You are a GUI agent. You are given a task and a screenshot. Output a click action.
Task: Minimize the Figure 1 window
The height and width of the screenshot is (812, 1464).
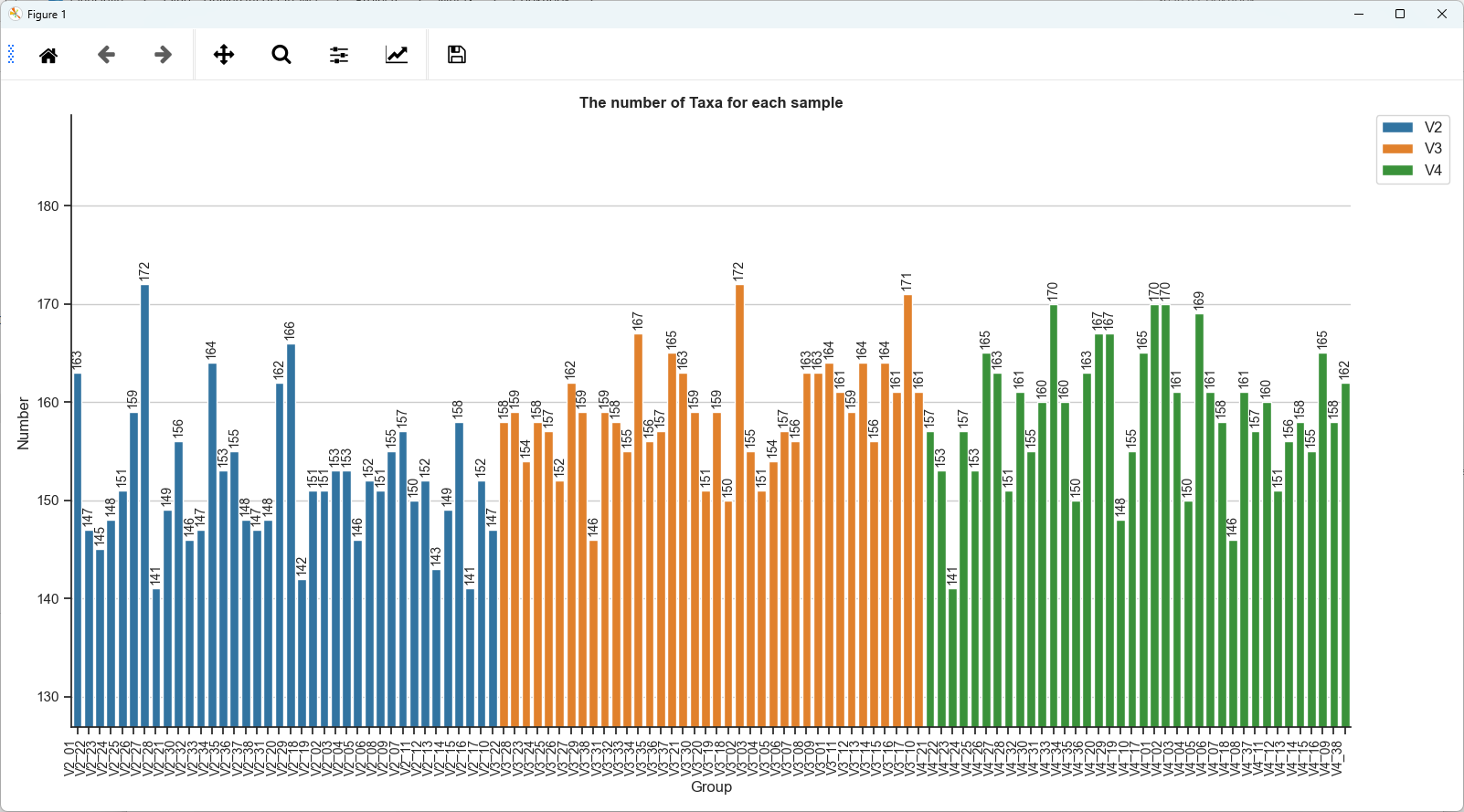[x=1359, y=14]
